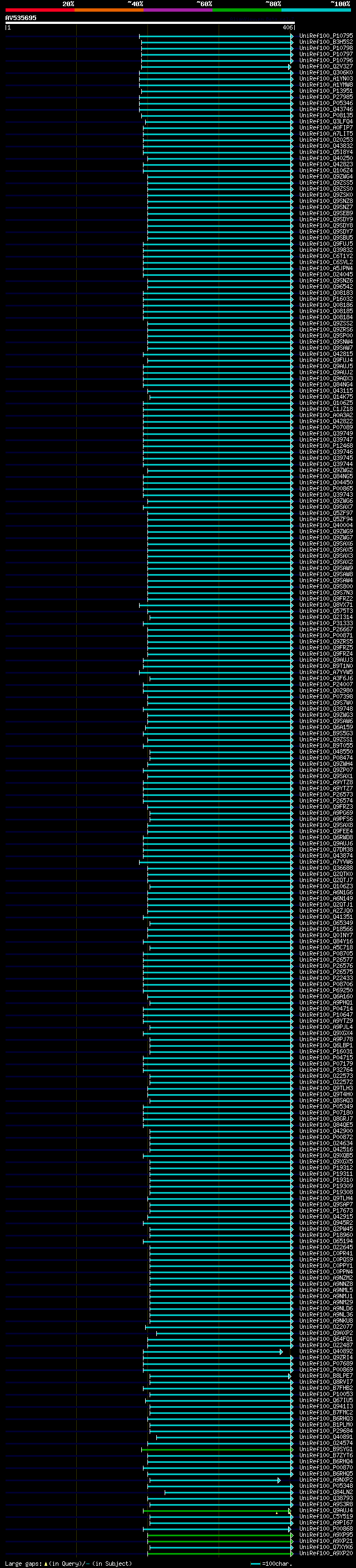Image resolution: width=356 pixels, height=1568 pixels.
Task: Open hit UniRef100_Q5I8Y4
Action: click(325, 152)
